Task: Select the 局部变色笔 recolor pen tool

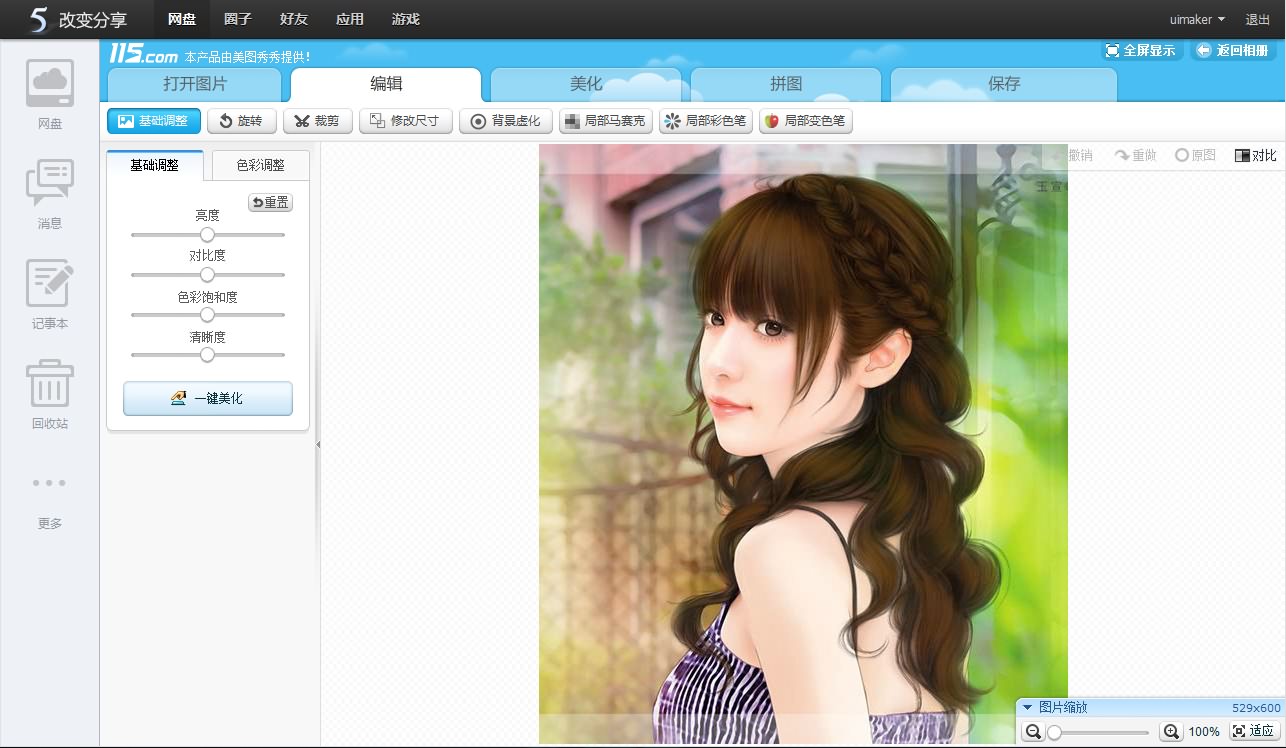Action: coord(806,121)
